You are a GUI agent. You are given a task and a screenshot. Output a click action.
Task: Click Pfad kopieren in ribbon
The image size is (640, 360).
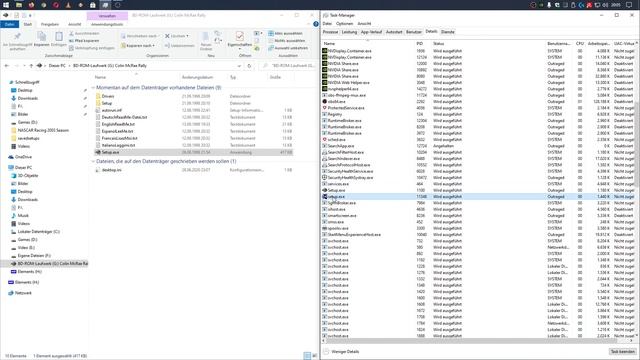point(84,41)
